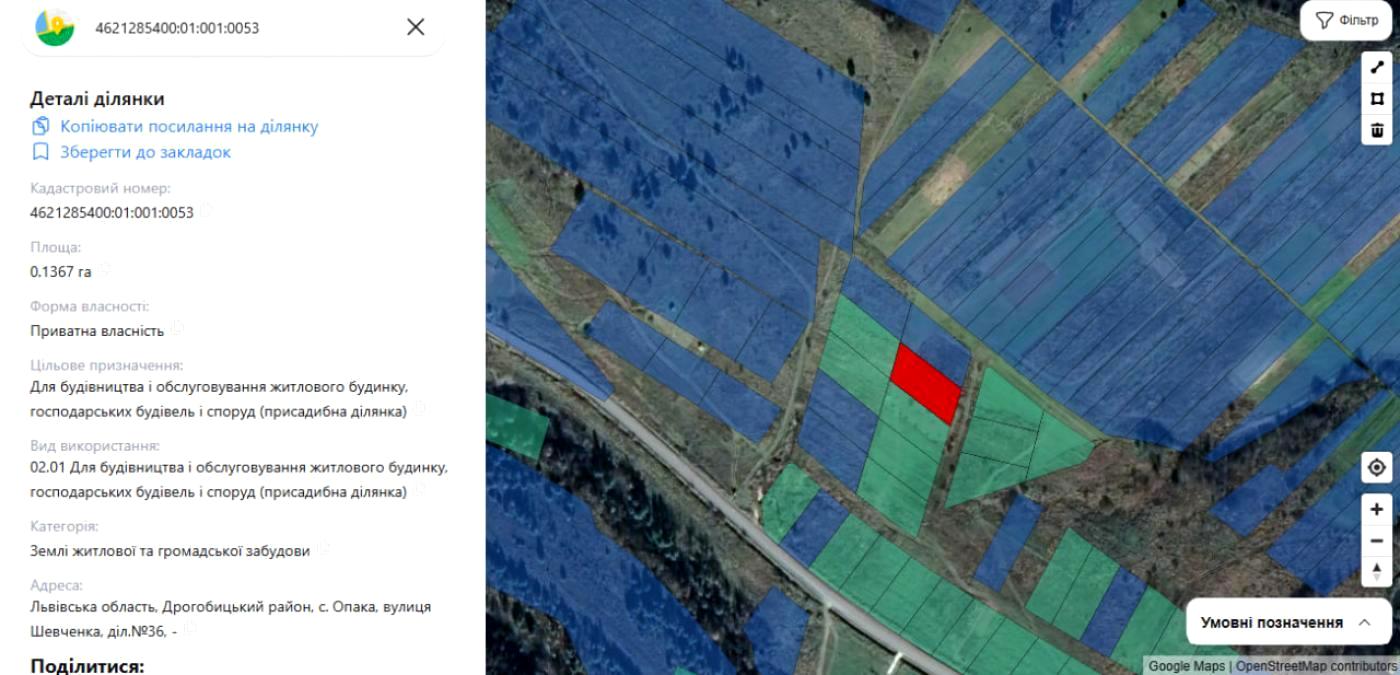This screenshot has height=675, width=1400.
Task: Clear the search with the X button
Action: tap(416, 27)
